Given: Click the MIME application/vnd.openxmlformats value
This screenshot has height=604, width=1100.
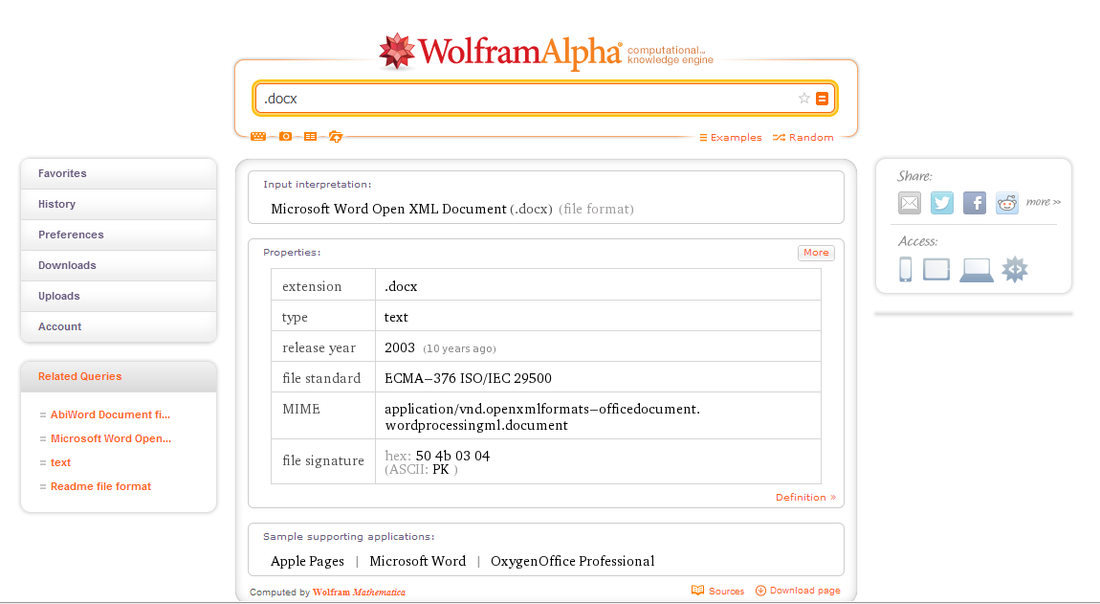Looking at the screenshot, I should (542, 417).
